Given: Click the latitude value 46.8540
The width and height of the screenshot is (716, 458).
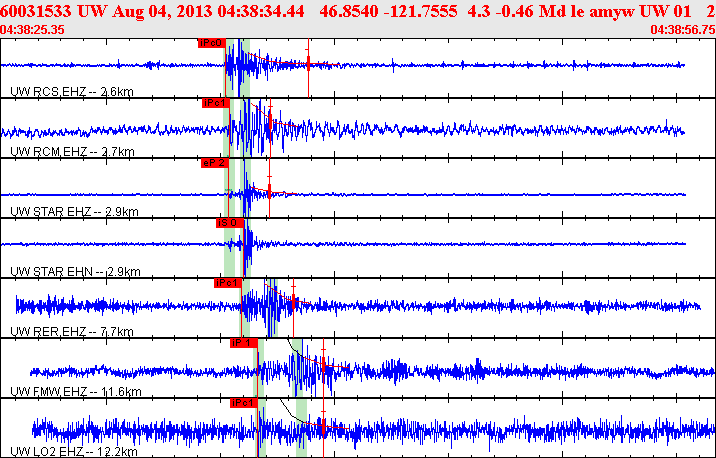Looking at the screenshot, I should coord(349,11).
